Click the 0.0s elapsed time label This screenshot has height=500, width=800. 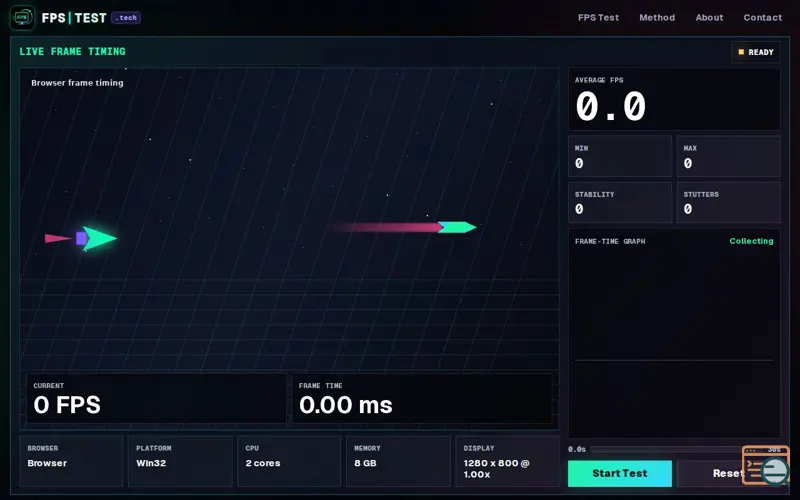577,449
